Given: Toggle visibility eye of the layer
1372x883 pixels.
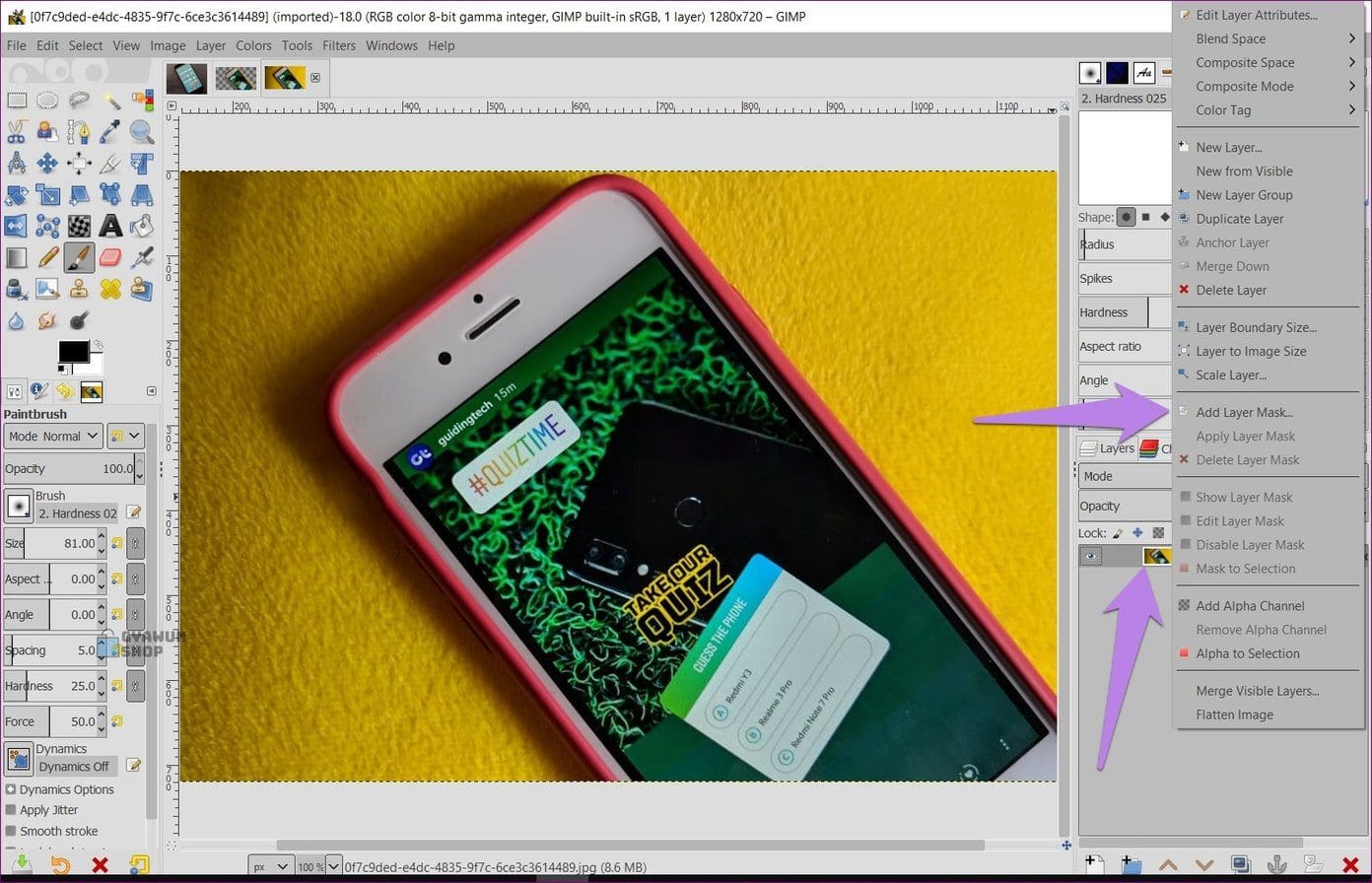Looking at the screenshot, I should pyautogui.click(x=1090, y=557).
